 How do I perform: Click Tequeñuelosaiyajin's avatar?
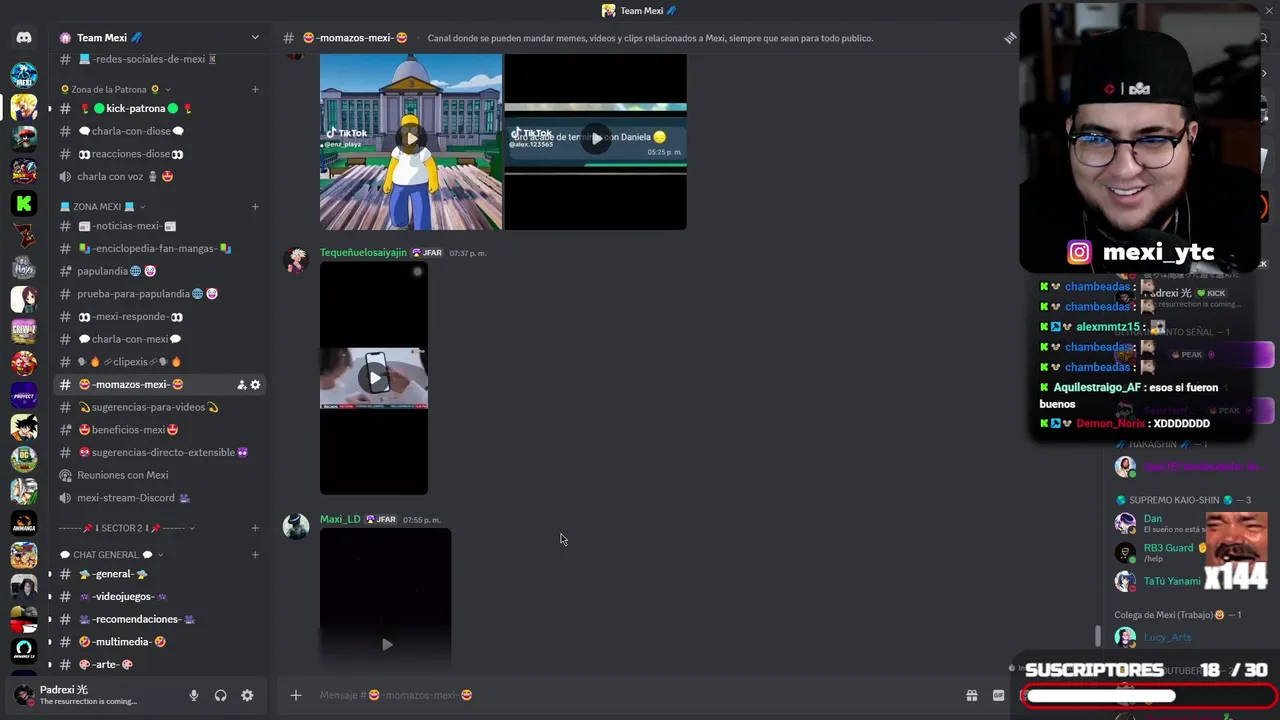click(x=296, y=261)
